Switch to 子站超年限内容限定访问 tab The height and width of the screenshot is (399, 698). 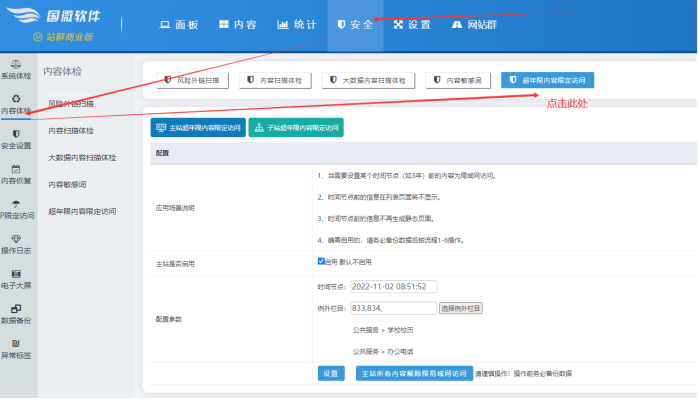pos(296,128)
